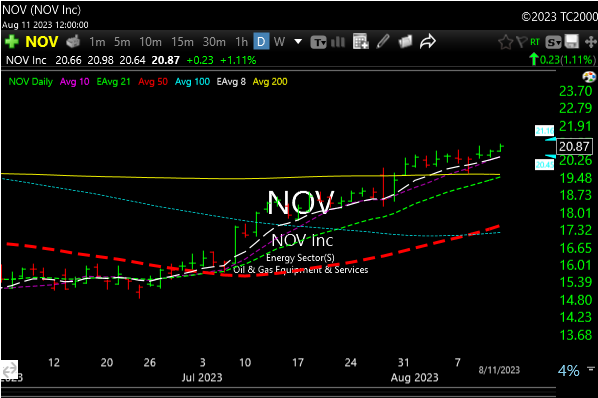Screen dimensions: 598x398
Task: Open the notes icon in toolbar
Action: [x=405, y=42]
